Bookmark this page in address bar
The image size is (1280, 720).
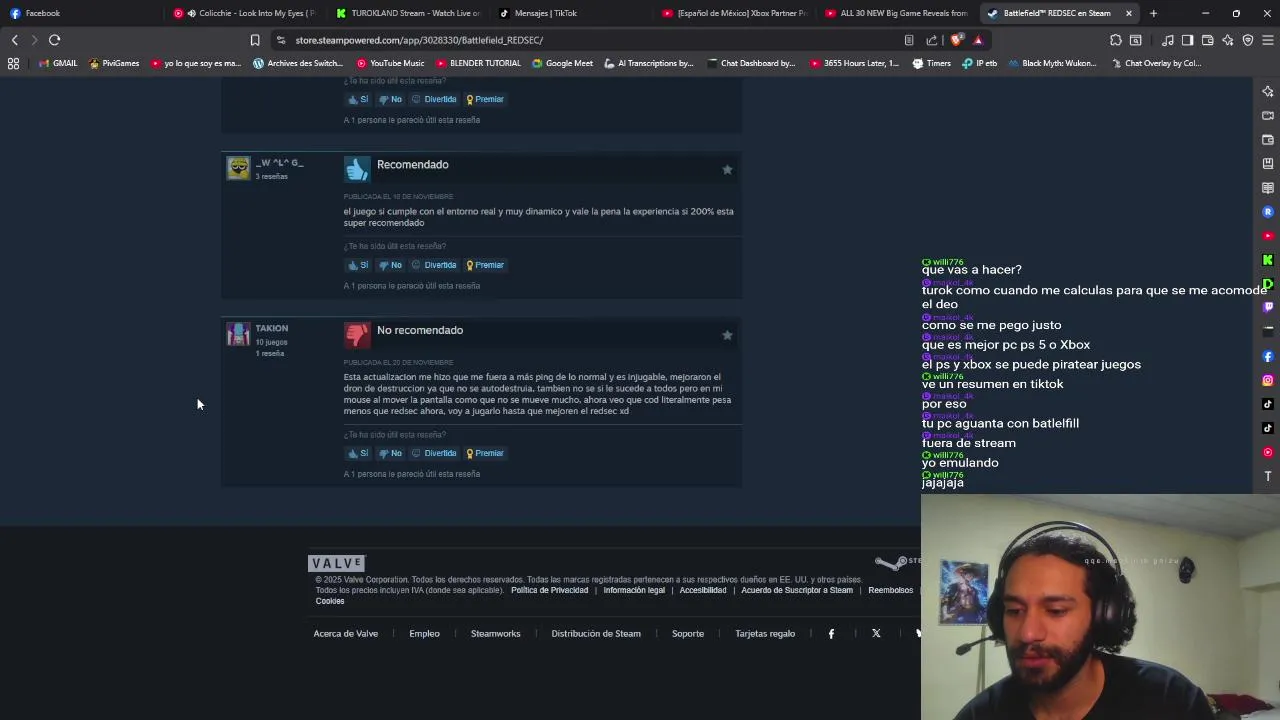tap(255, 40)
